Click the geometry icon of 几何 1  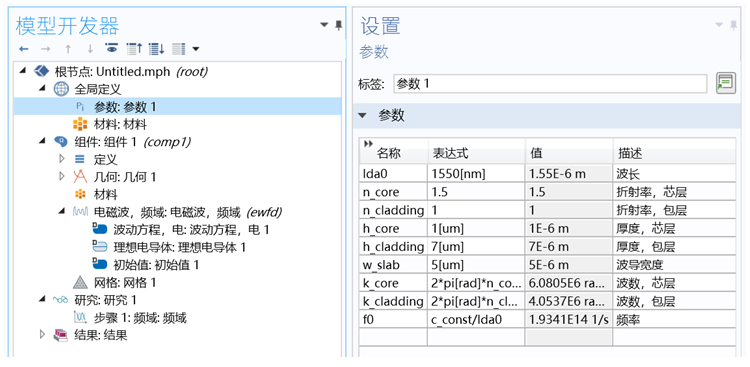tap(80, 177)
